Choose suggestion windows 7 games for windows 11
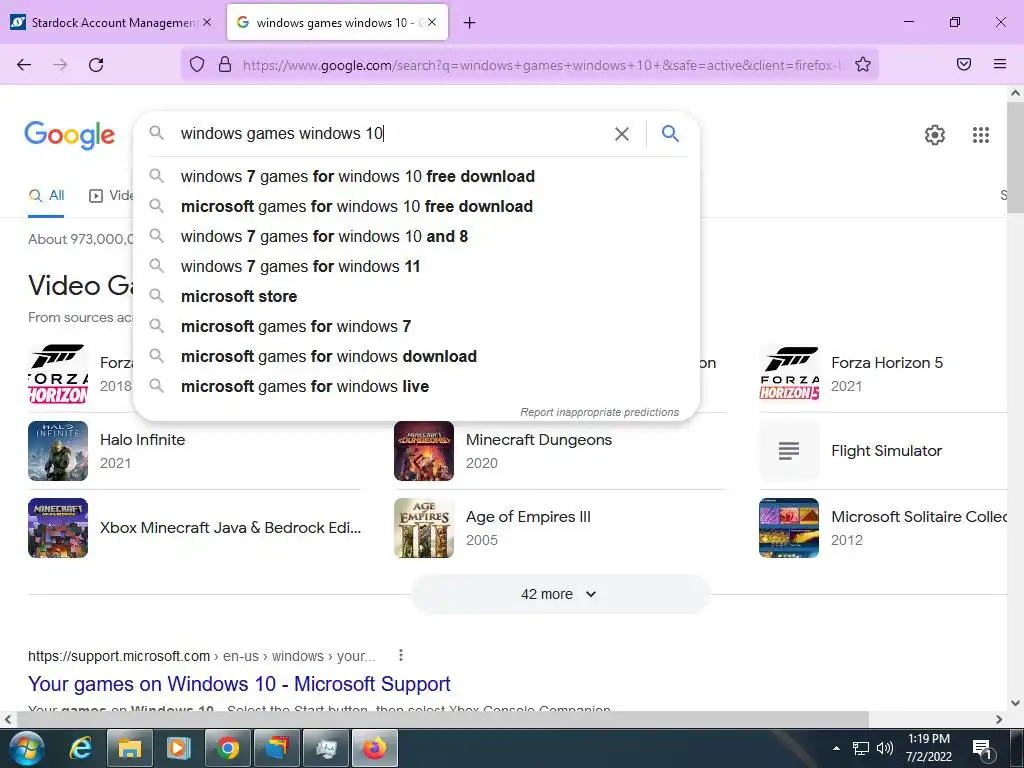The image size is (1024, 768). [418, 266]
